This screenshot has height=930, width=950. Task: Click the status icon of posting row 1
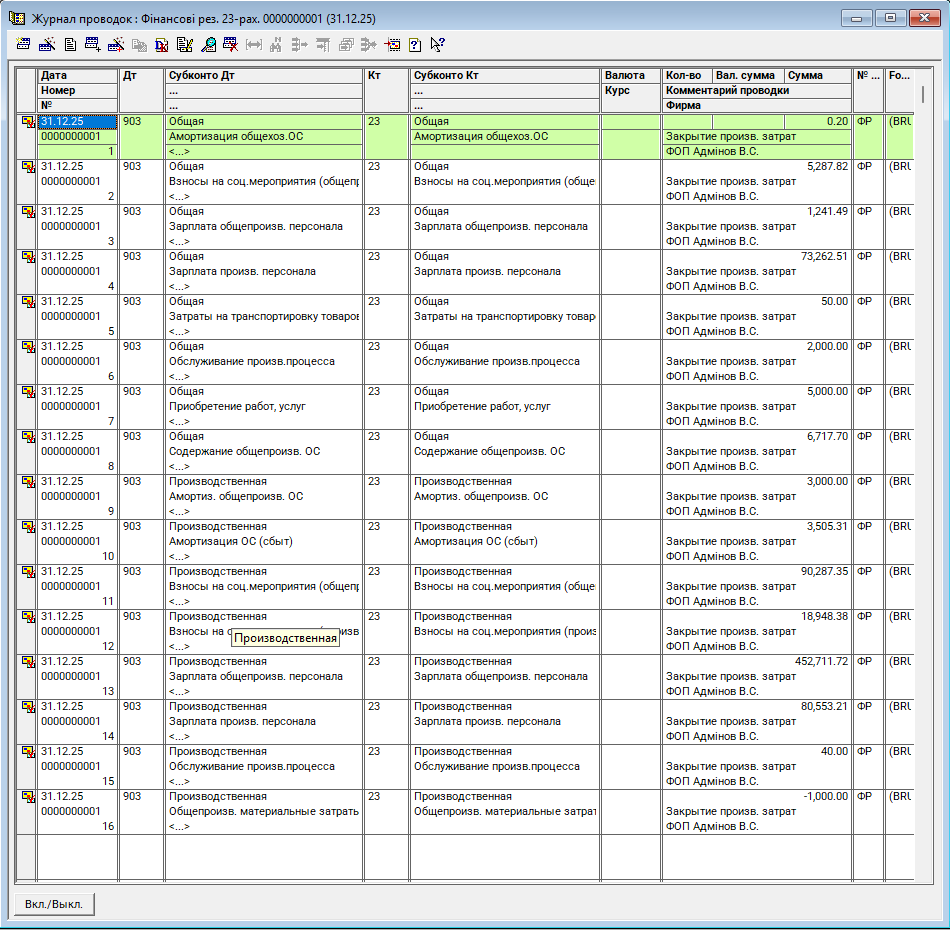pyautogui.click(x=27, y=122)
